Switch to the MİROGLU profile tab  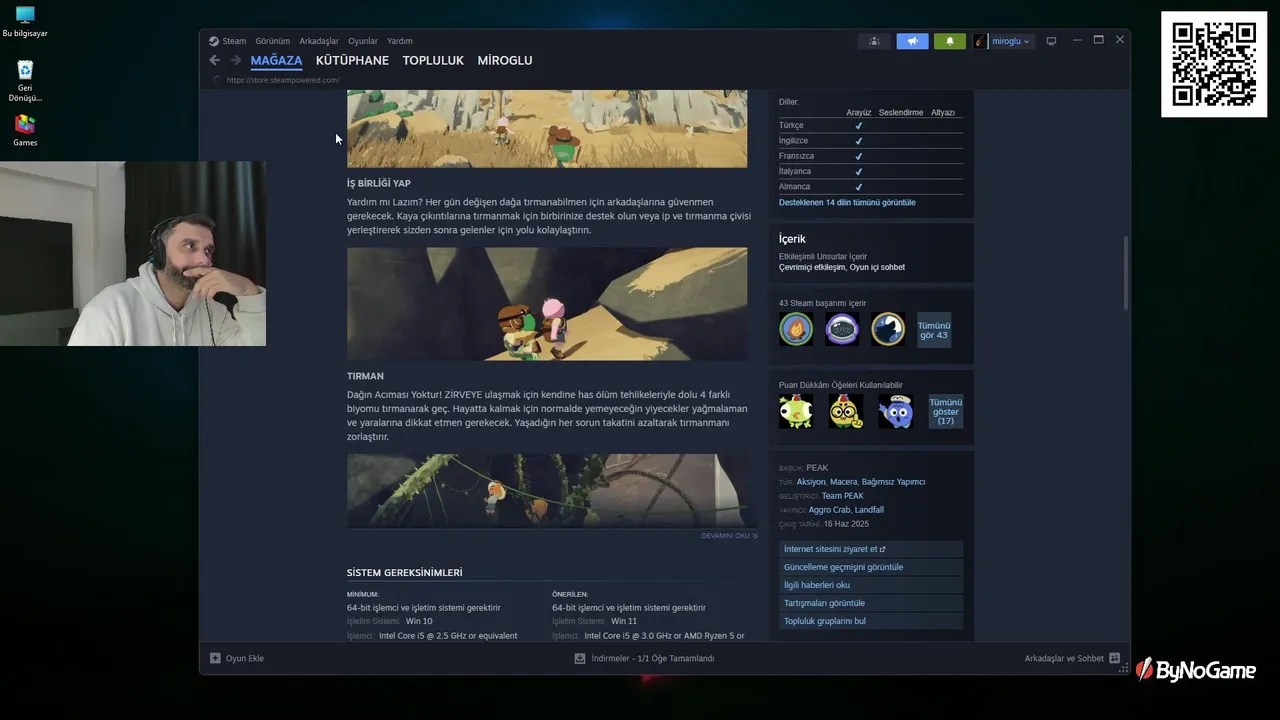(x=505, y=60)
